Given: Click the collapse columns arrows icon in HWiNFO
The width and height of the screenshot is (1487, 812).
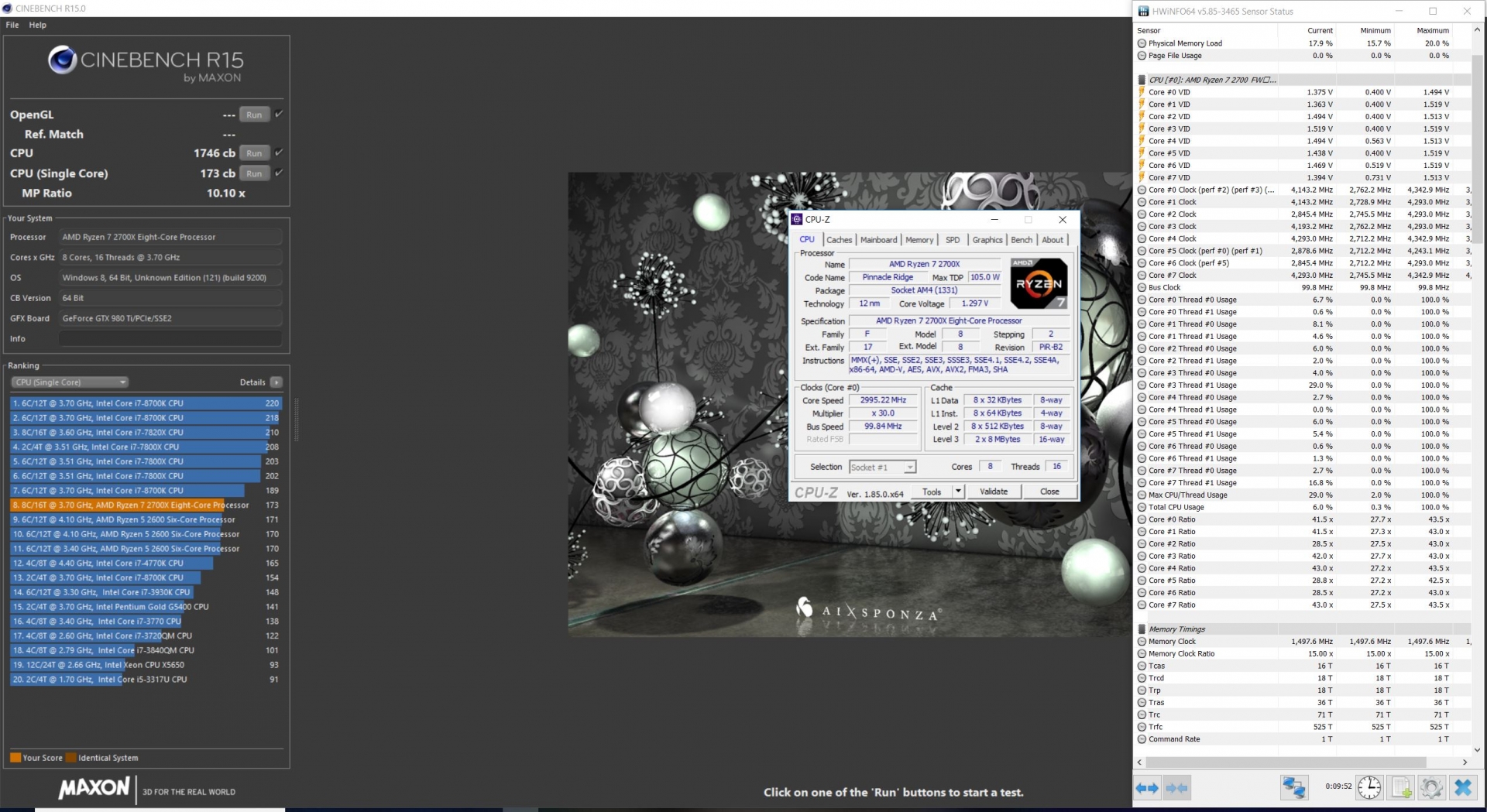Looking at the screenshot, I should [x=1176, y=788].
